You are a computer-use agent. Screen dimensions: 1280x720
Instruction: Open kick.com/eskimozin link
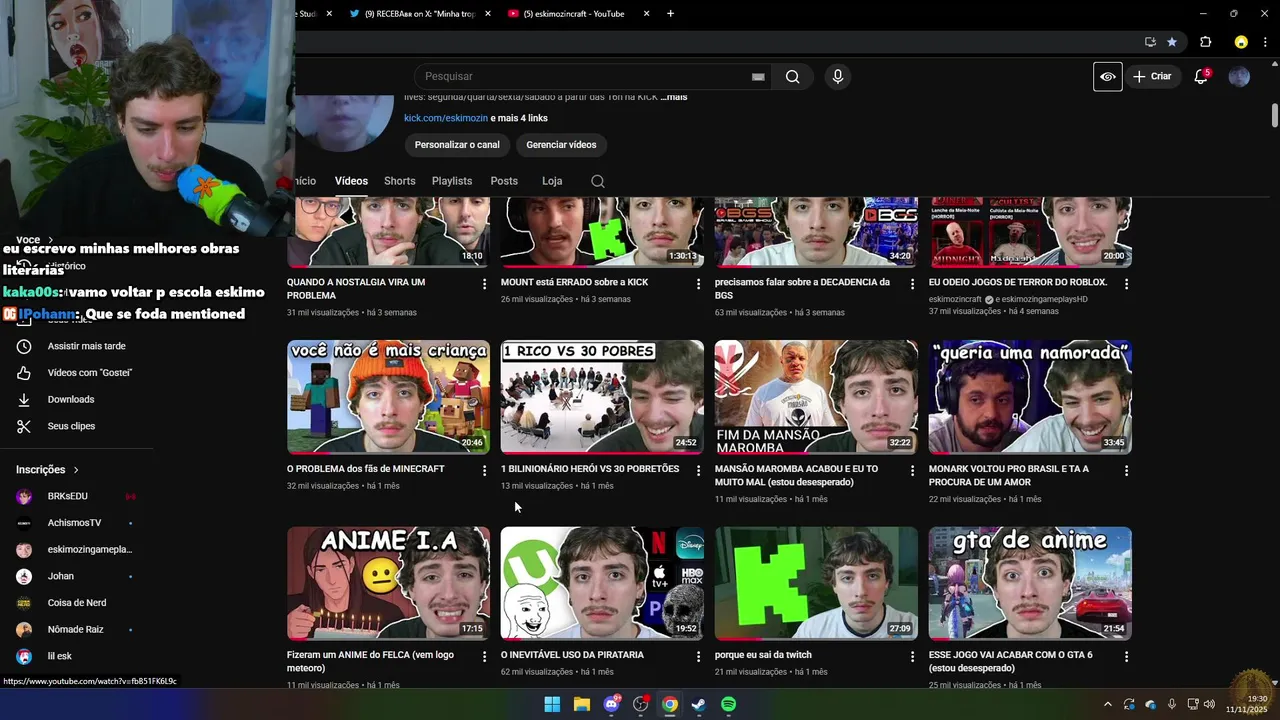tap(446, 118)
